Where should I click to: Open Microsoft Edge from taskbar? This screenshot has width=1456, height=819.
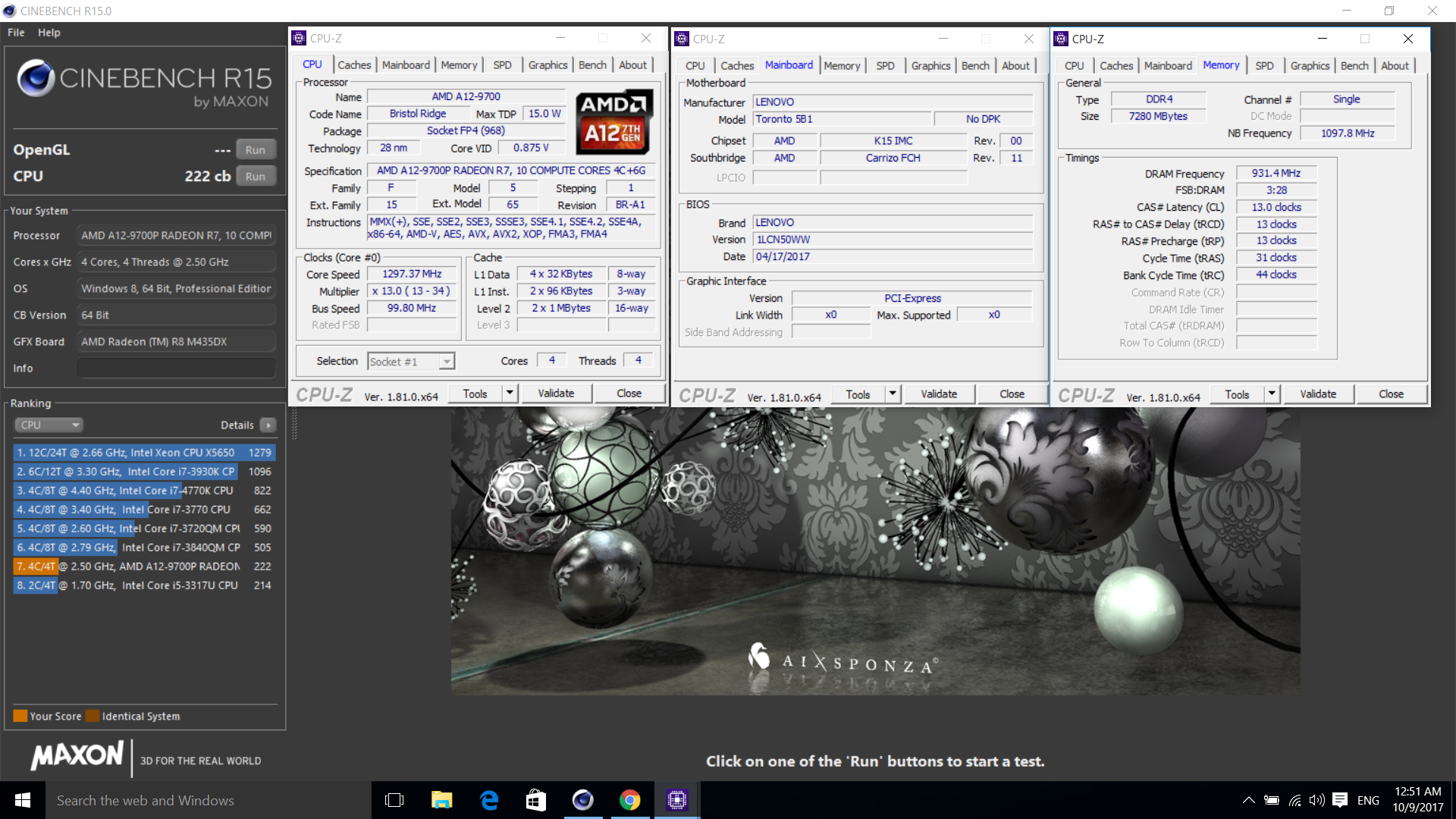[x=489, y=800]
